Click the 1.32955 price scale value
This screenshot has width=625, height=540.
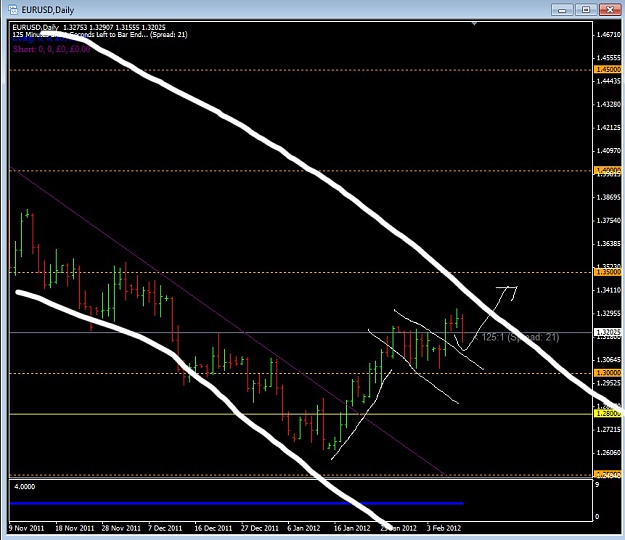pos(608,313)
